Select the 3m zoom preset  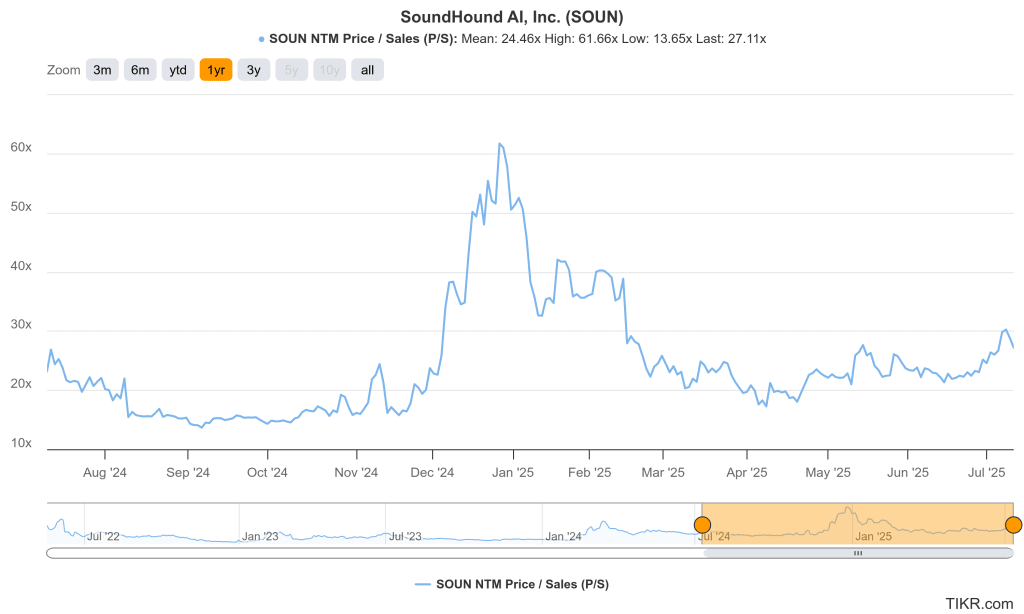[x=102, y=69]
